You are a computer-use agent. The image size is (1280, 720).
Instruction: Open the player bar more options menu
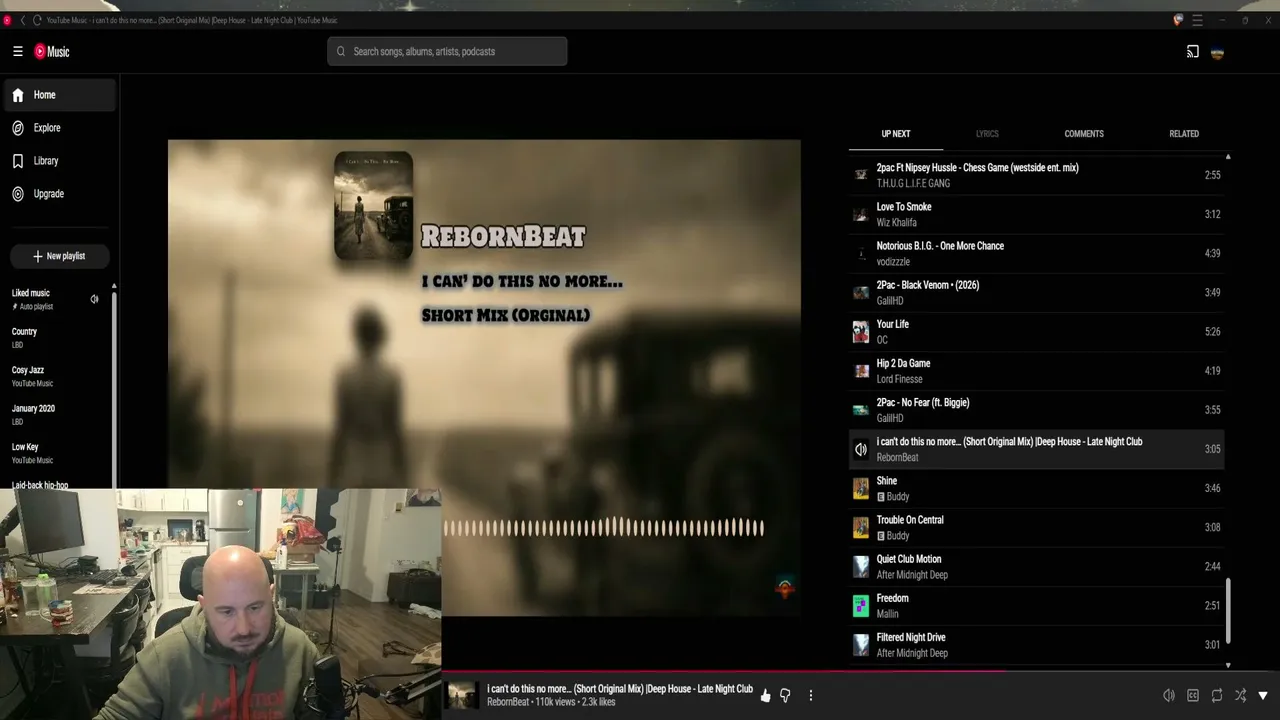[811, 695]
